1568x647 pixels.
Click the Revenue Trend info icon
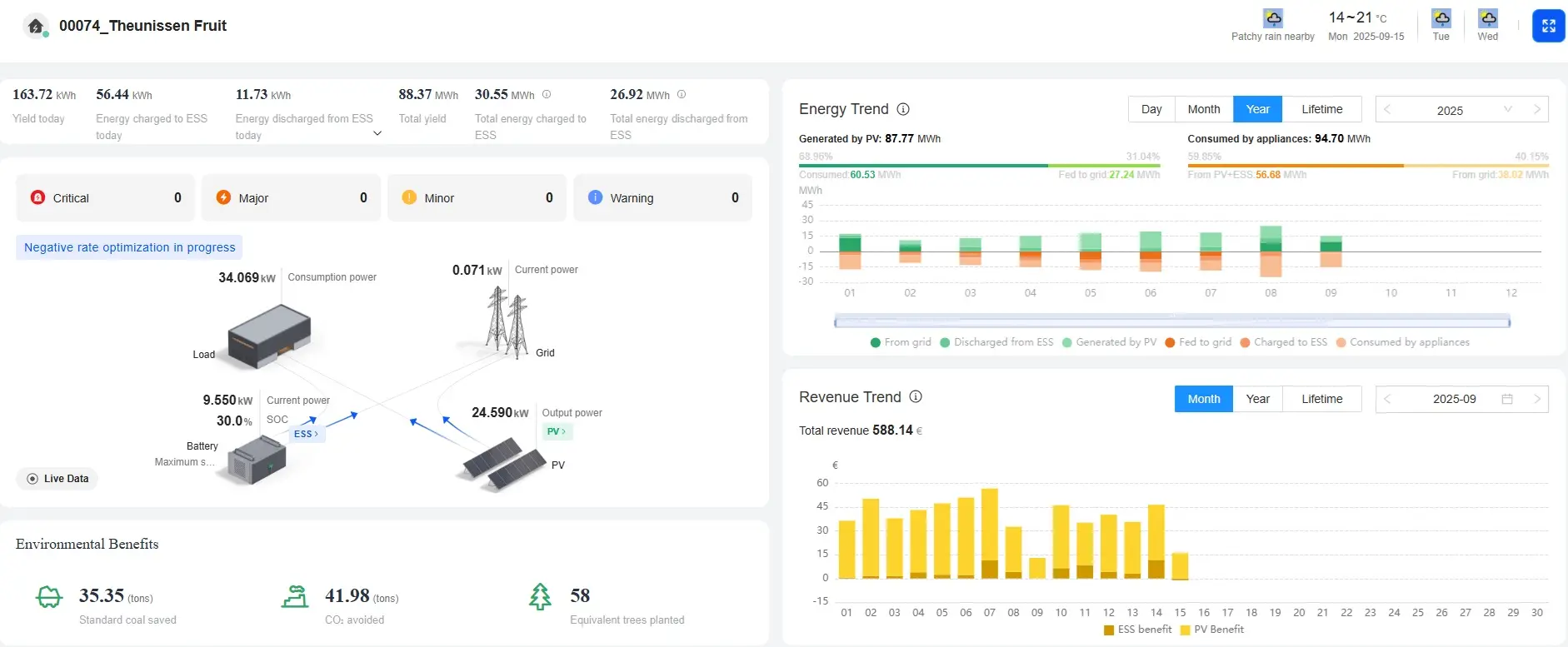click(x=916, y=397)
